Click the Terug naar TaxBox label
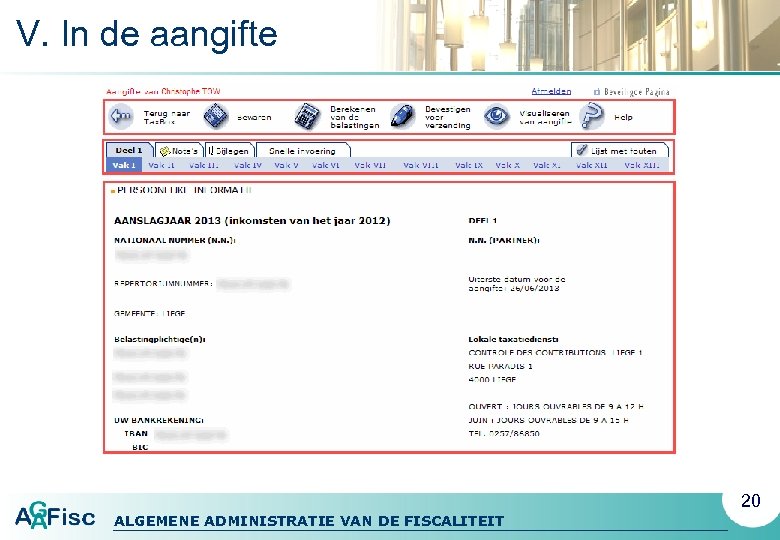780x540 pixels. tap(167, 117)
